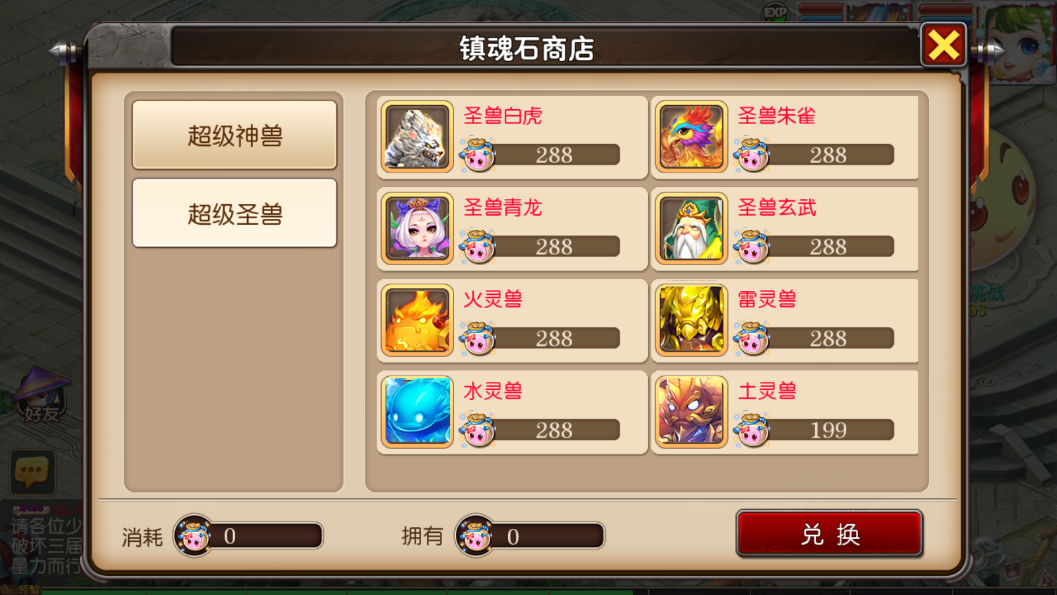Select the 圣兽白虎 white tiger icon
1057x595 pixels.
coord(417,137)
